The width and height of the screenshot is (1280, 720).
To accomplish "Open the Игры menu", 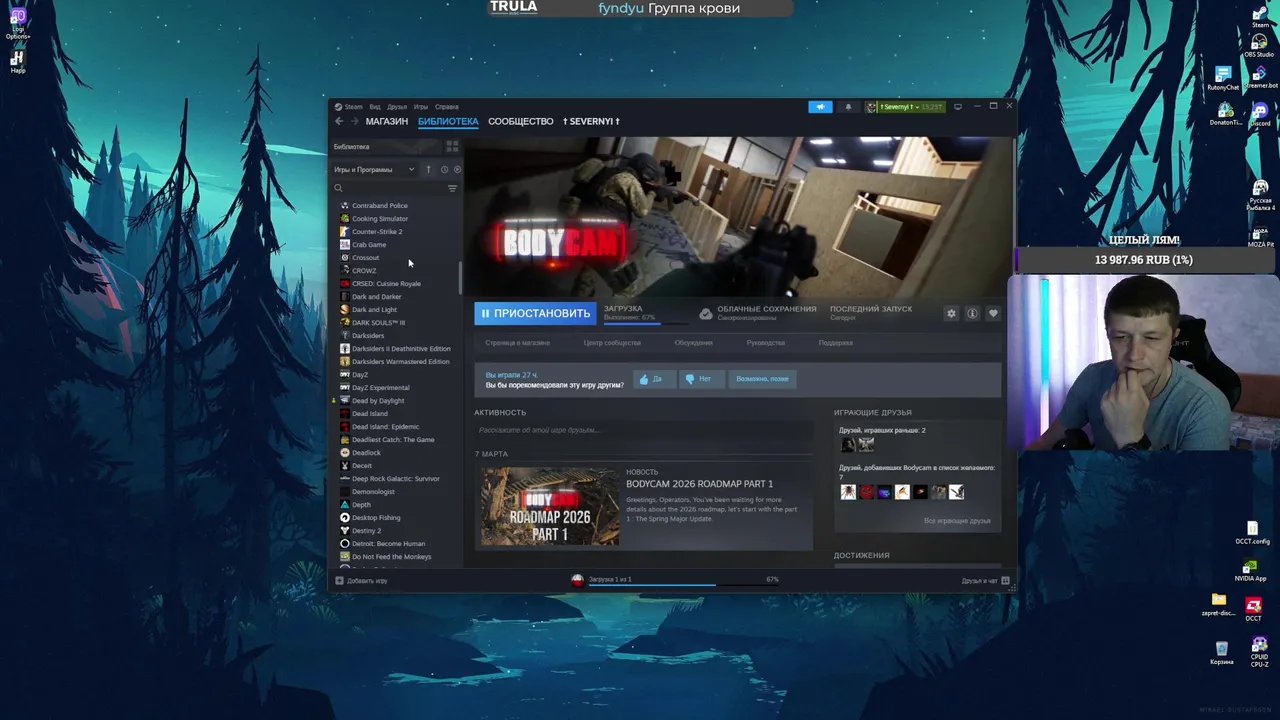I will [421, 107].
